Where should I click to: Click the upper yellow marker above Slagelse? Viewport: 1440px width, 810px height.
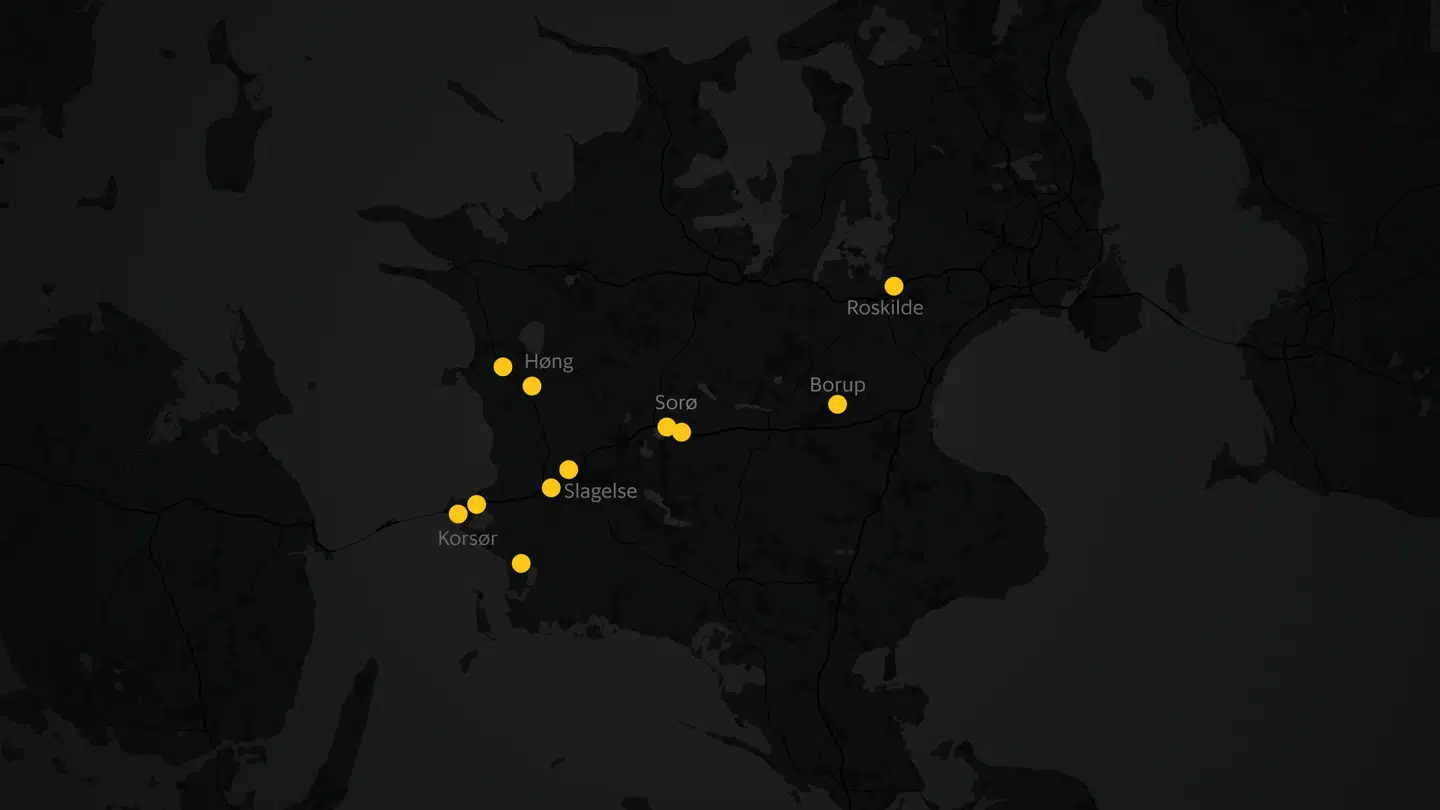pyautogui.click(x=568, y=469)
